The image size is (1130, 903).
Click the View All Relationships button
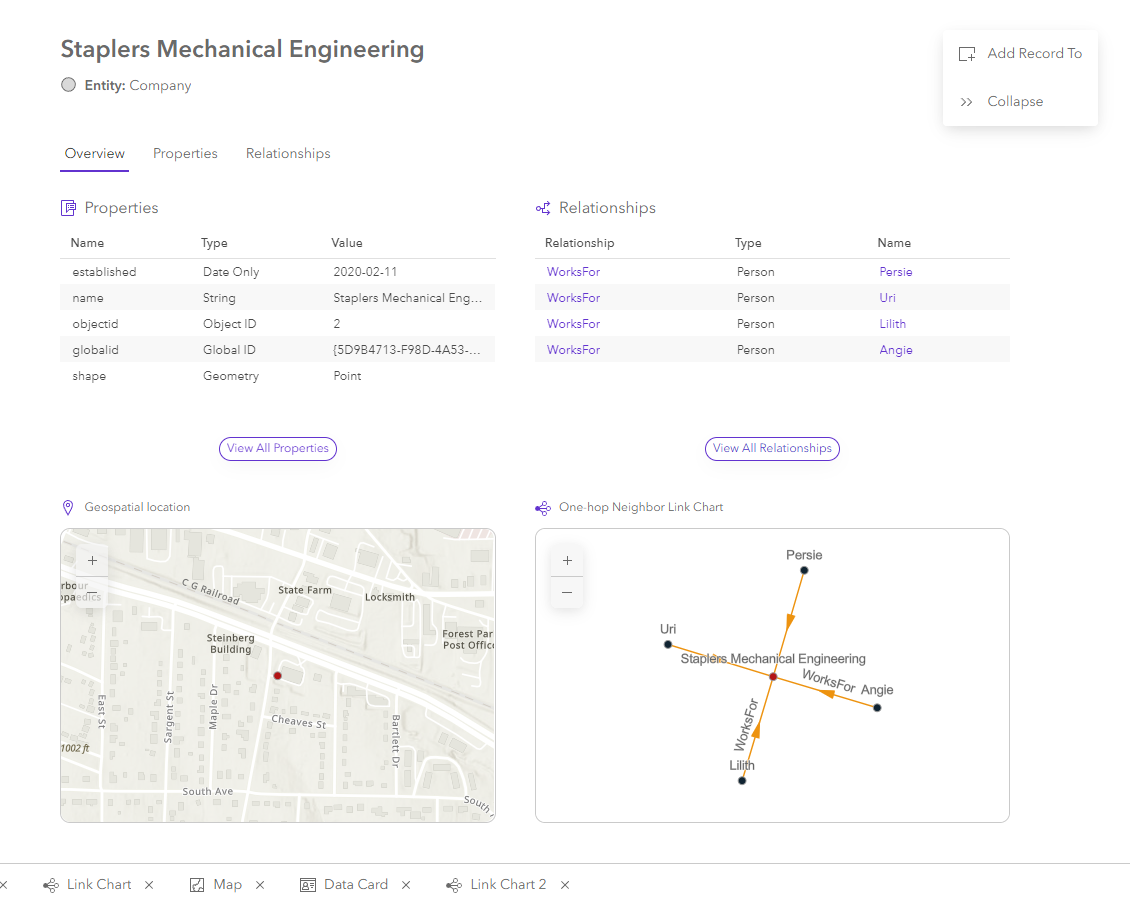[772, 448]
